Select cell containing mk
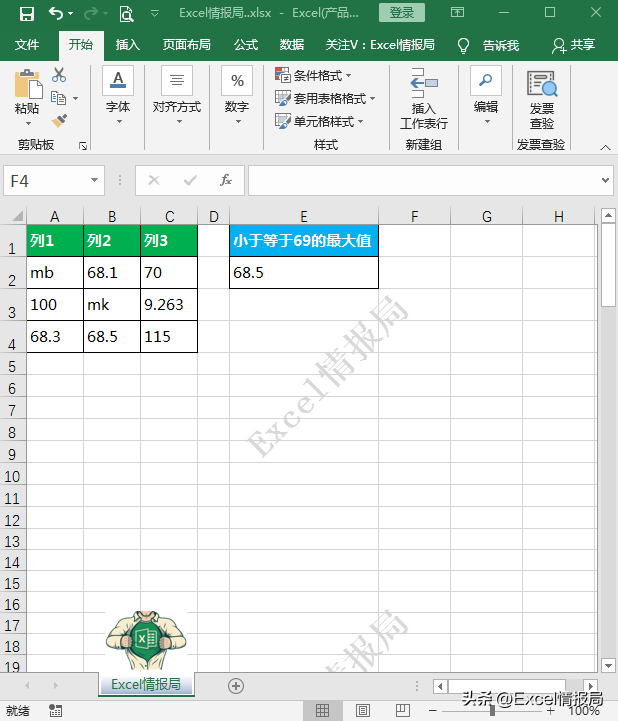This screenshot has height=721, width=618. click(x=112, y=304)
